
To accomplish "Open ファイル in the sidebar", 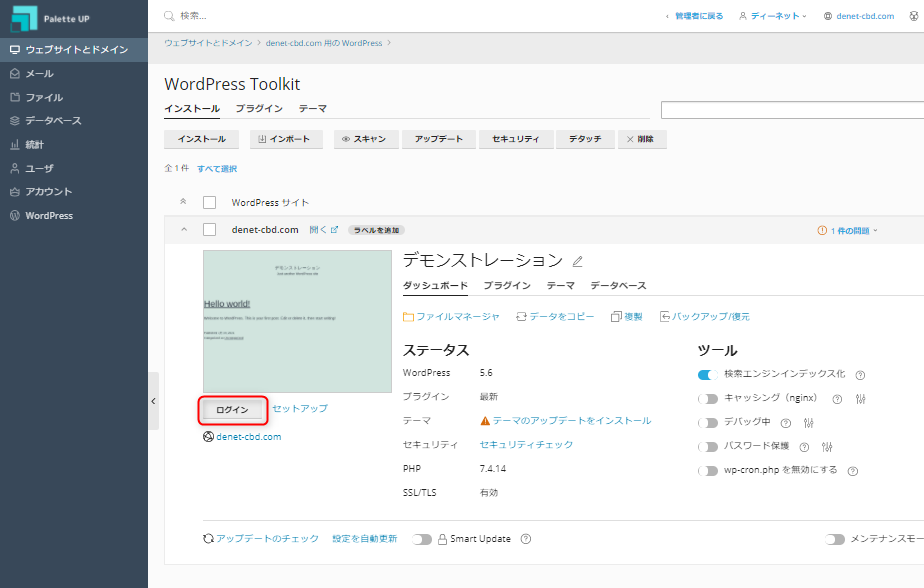I will 74,97.
